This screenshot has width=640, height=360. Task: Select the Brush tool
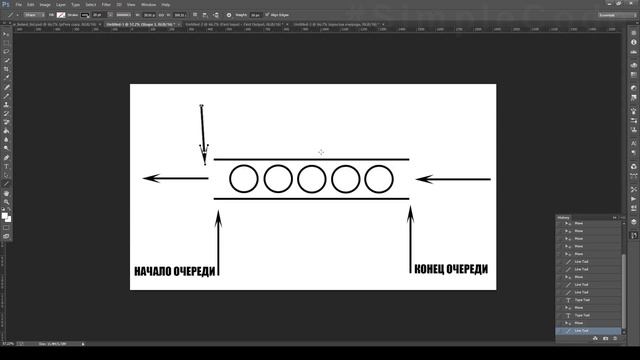click(6, 96)
